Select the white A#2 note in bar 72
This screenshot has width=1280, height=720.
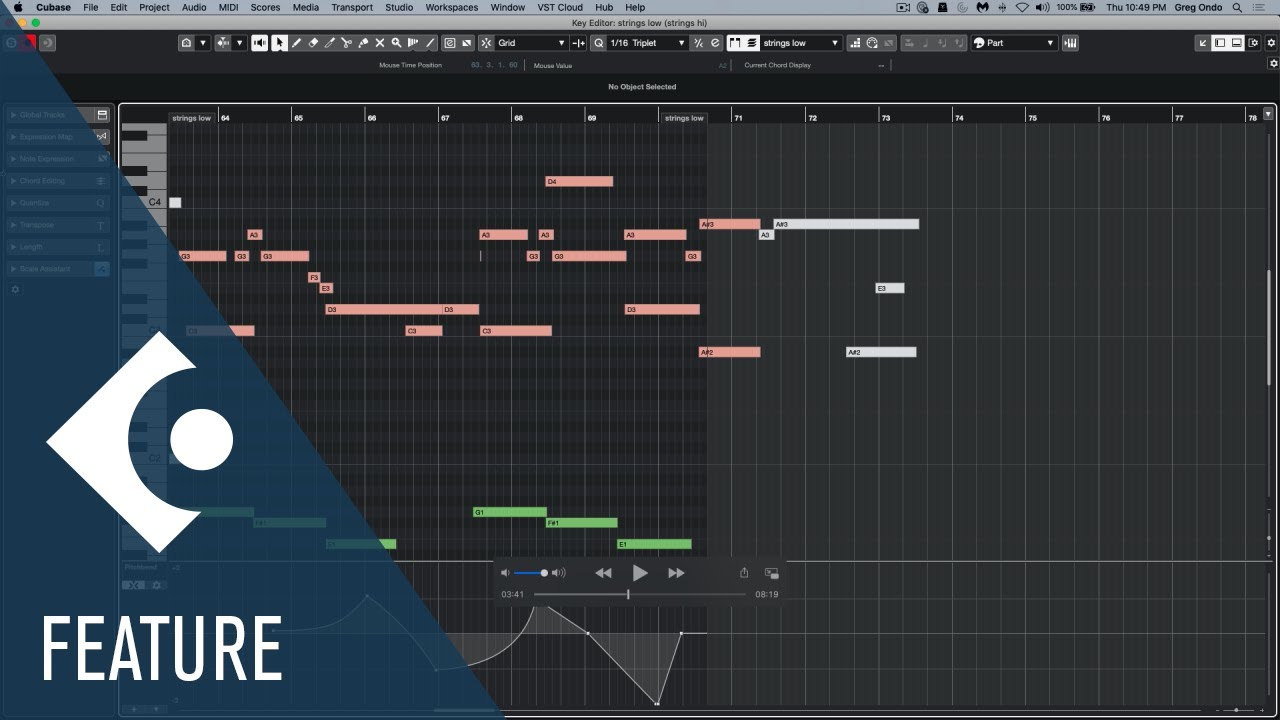pyautogui.click(x=881, y=352)
